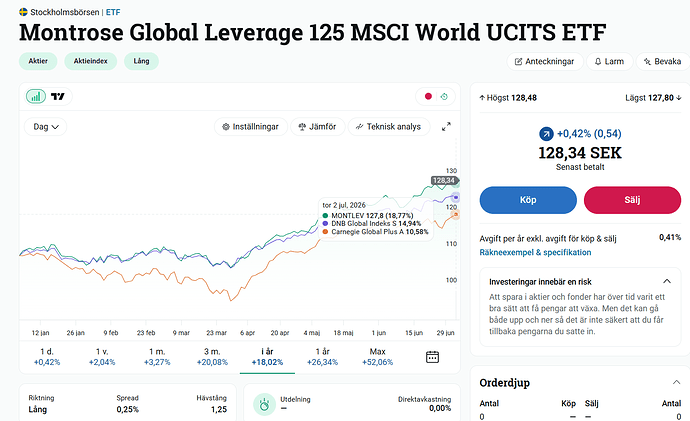The height and width of the screenshot is (421, 690).
Task: Click the green MONTLEV legend dot
Action: (x=325, y=216)
